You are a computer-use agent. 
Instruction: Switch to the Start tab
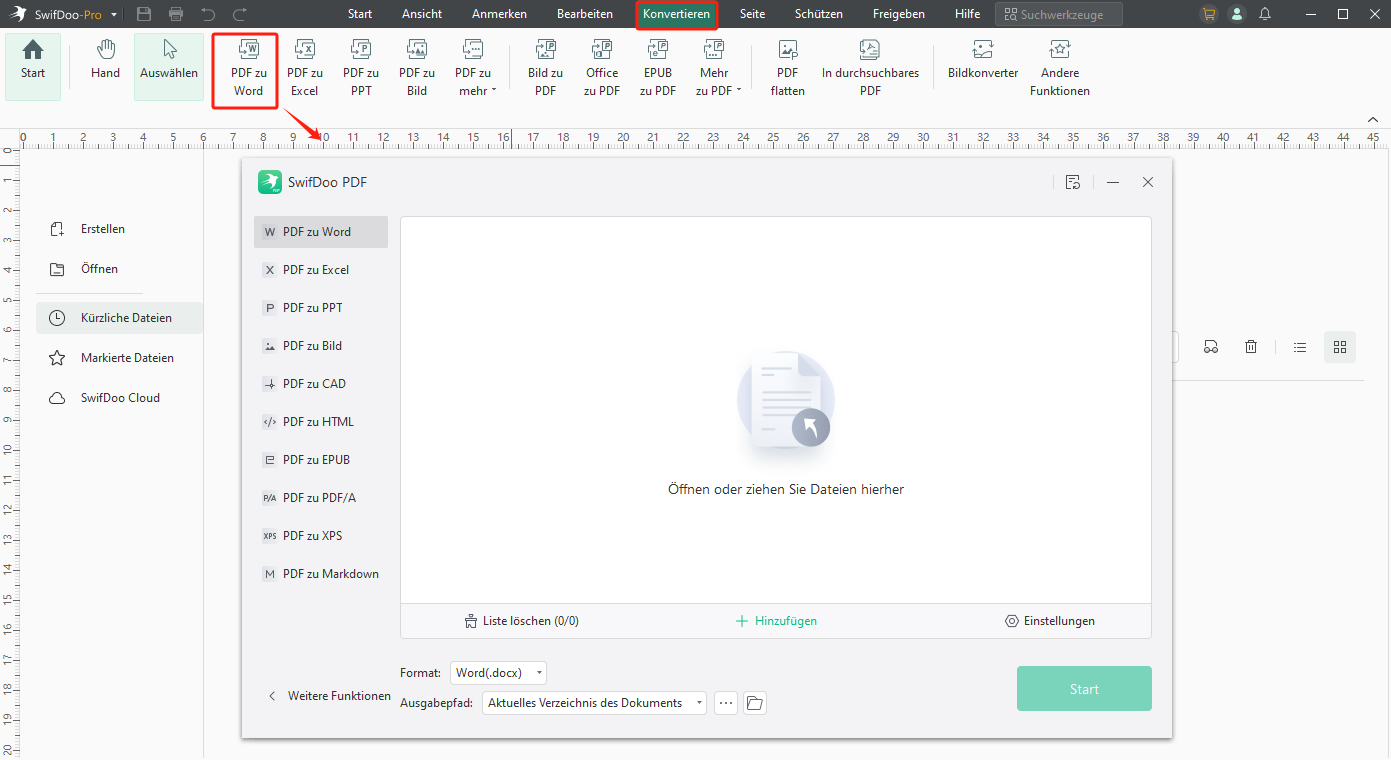click(x=360, y=14)
